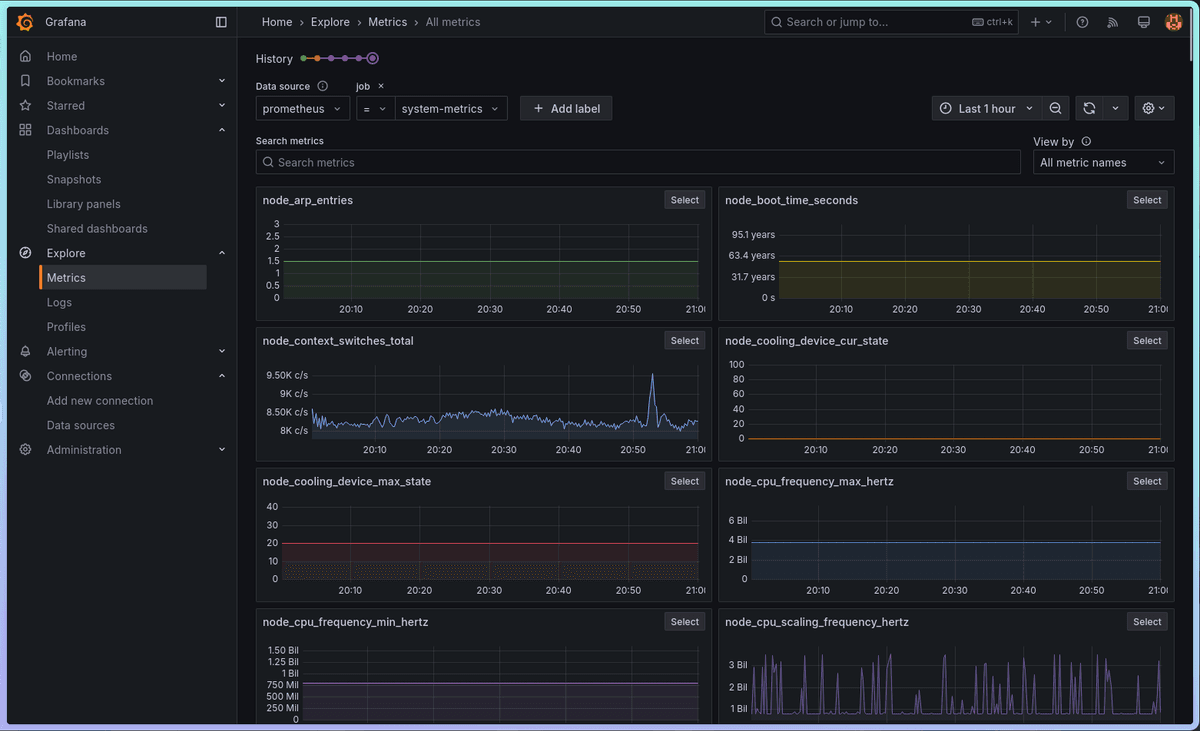Go to Home breadcrumb link

click(277, 22)
